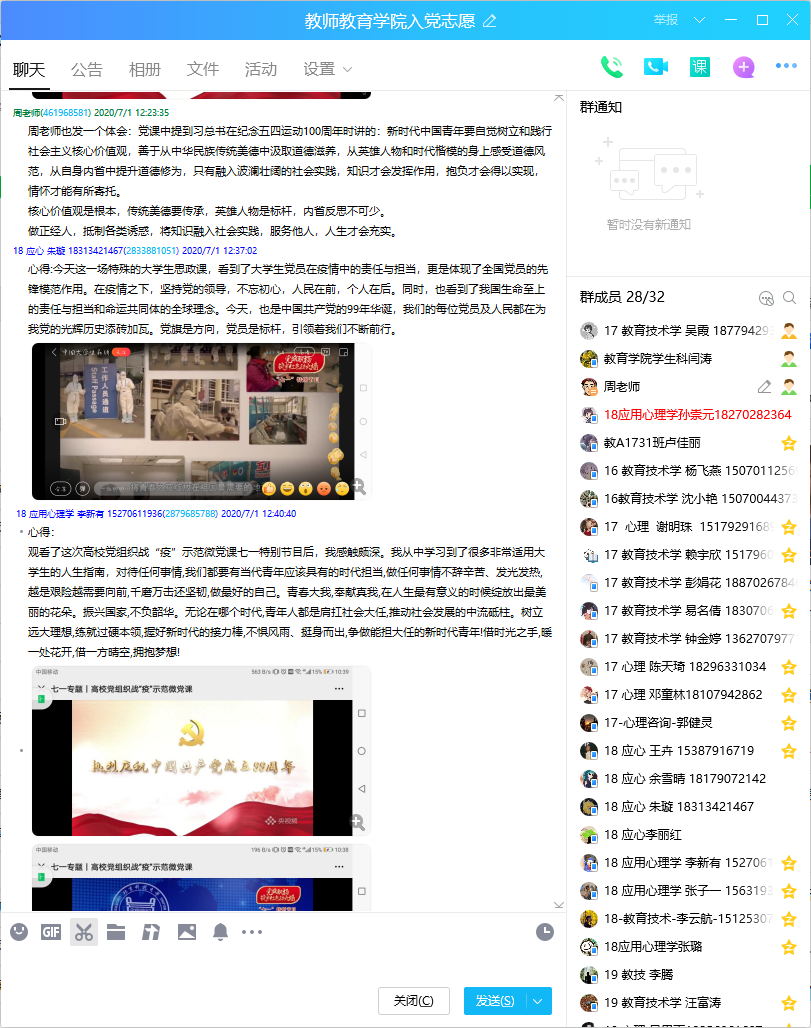The width and height of the screenshot is (811, 1028).
Task: Edit group name with pencil icon
Action: tap(489, 20)
